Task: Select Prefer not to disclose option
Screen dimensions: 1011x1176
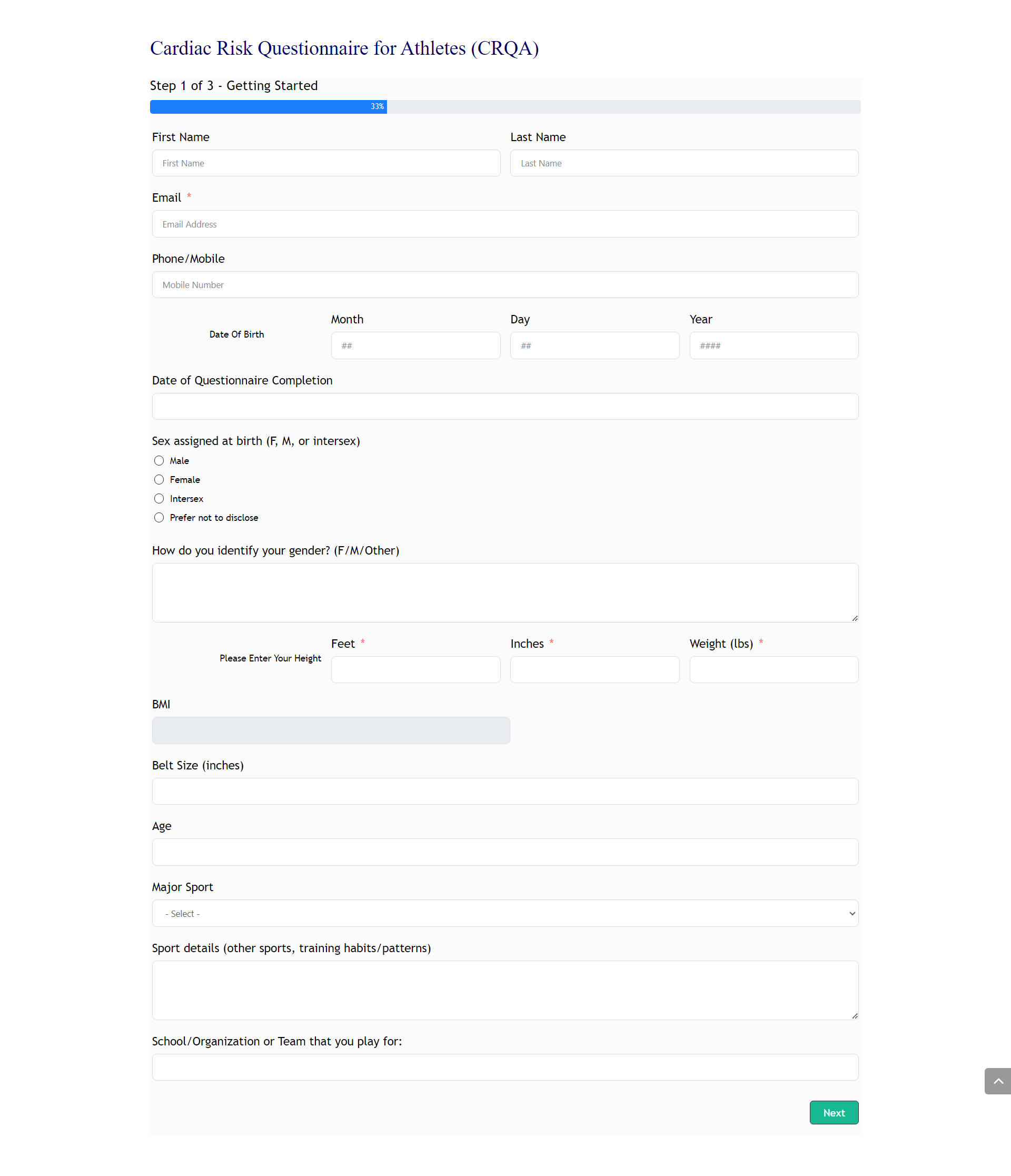Action: pos(159,518)
